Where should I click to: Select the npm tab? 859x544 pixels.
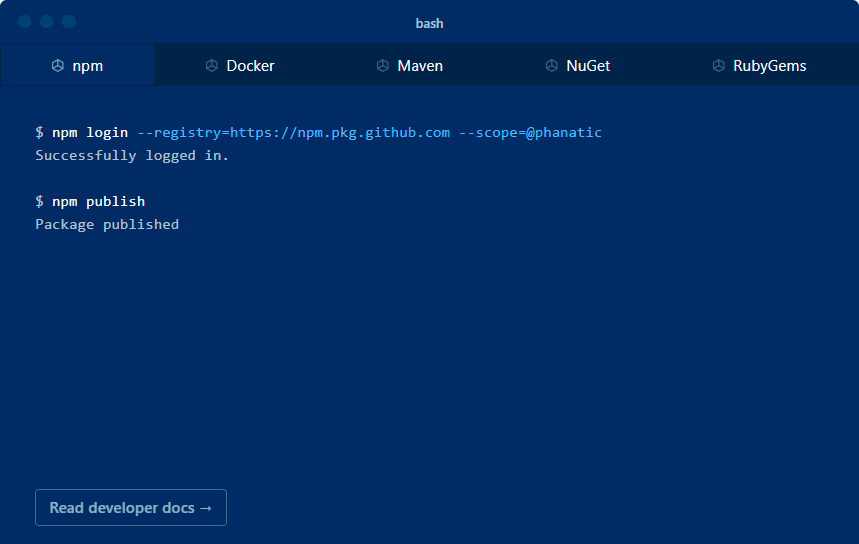(77, 65)
